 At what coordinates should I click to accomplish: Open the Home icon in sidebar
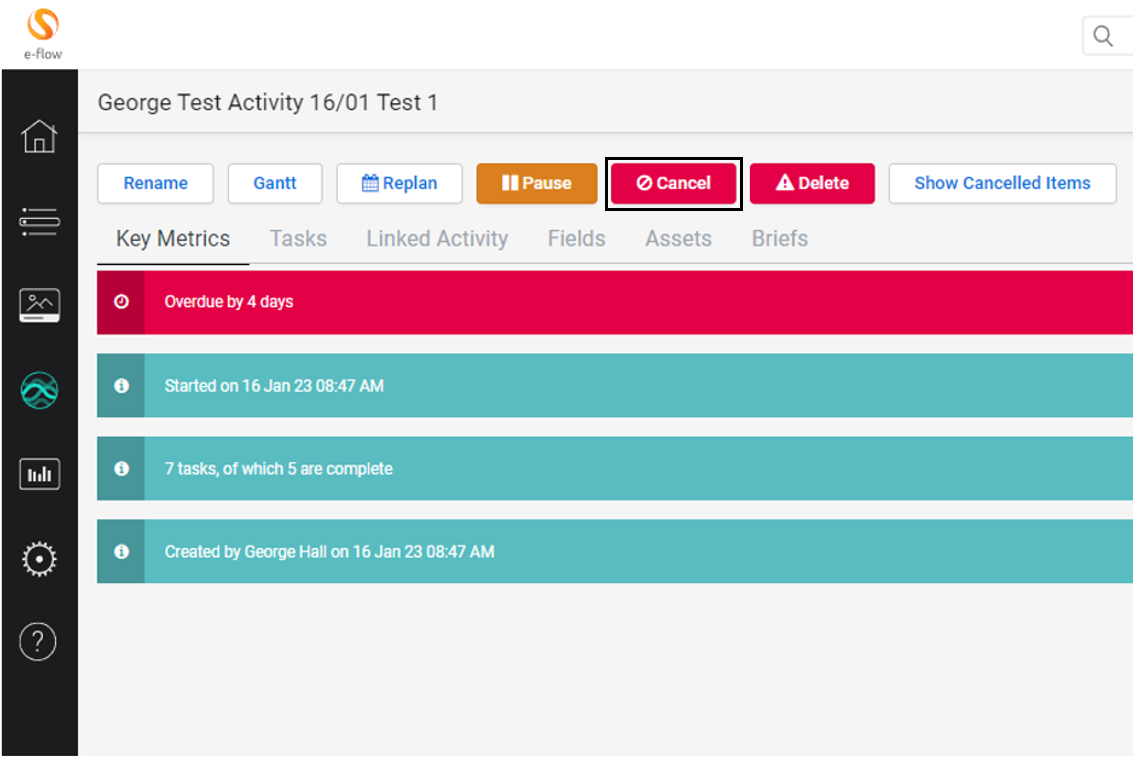(x=39, y=136)
